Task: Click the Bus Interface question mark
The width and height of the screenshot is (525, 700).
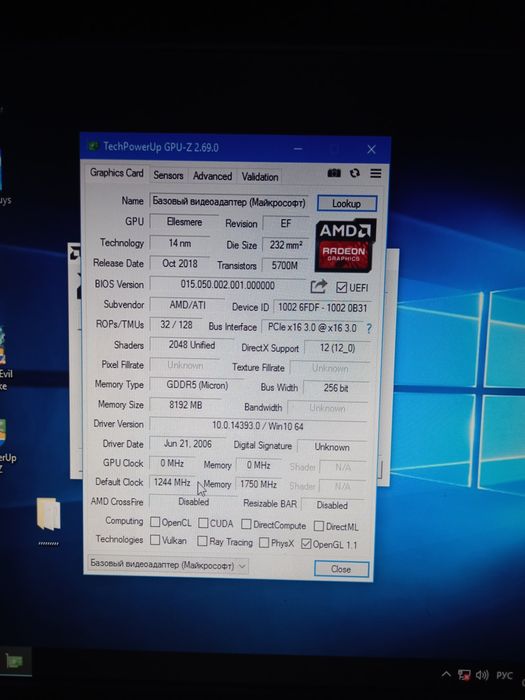Action: (x=369, y=329)
